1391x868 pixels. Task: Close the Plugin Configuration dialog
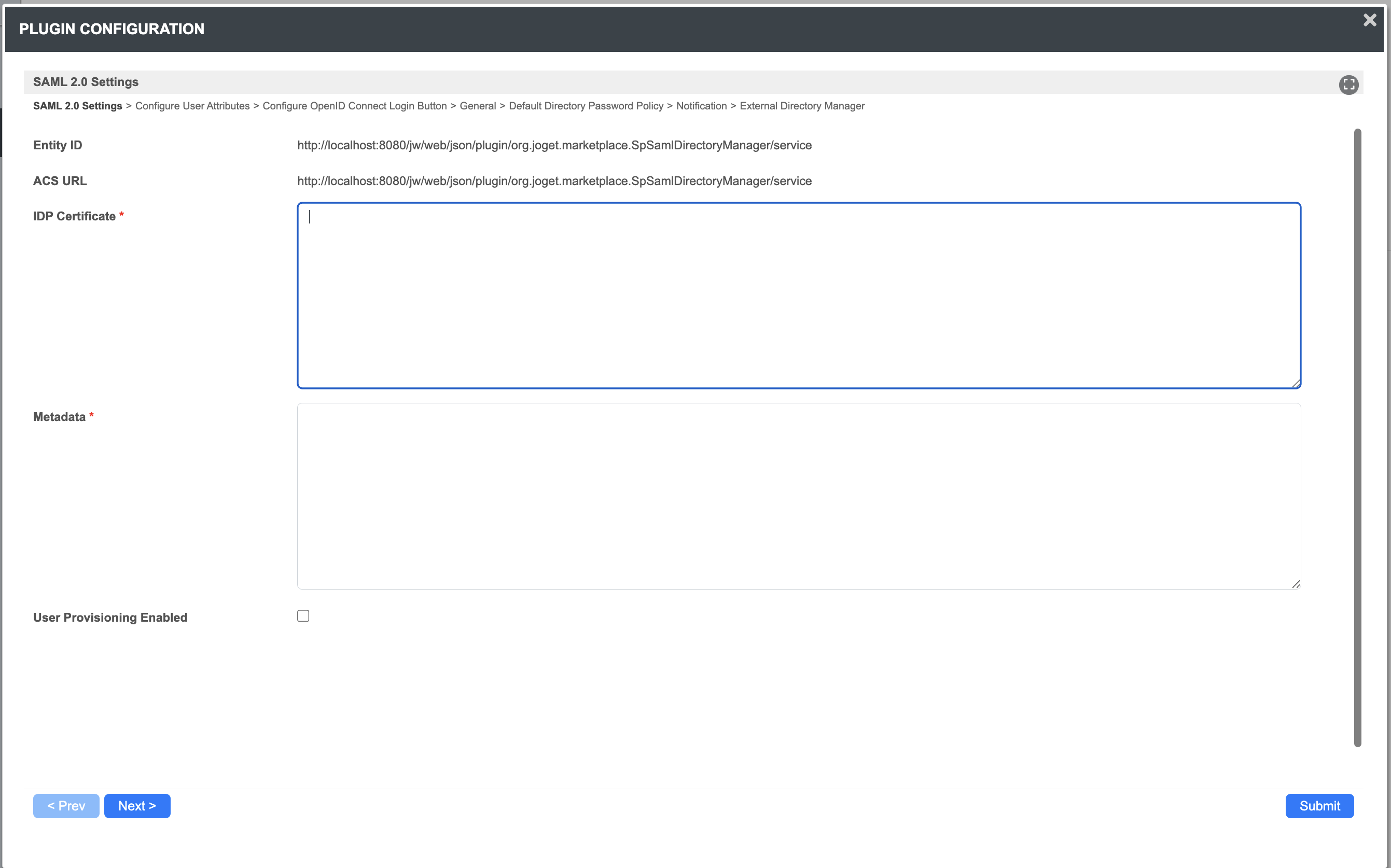click(x=1369, y=21)
